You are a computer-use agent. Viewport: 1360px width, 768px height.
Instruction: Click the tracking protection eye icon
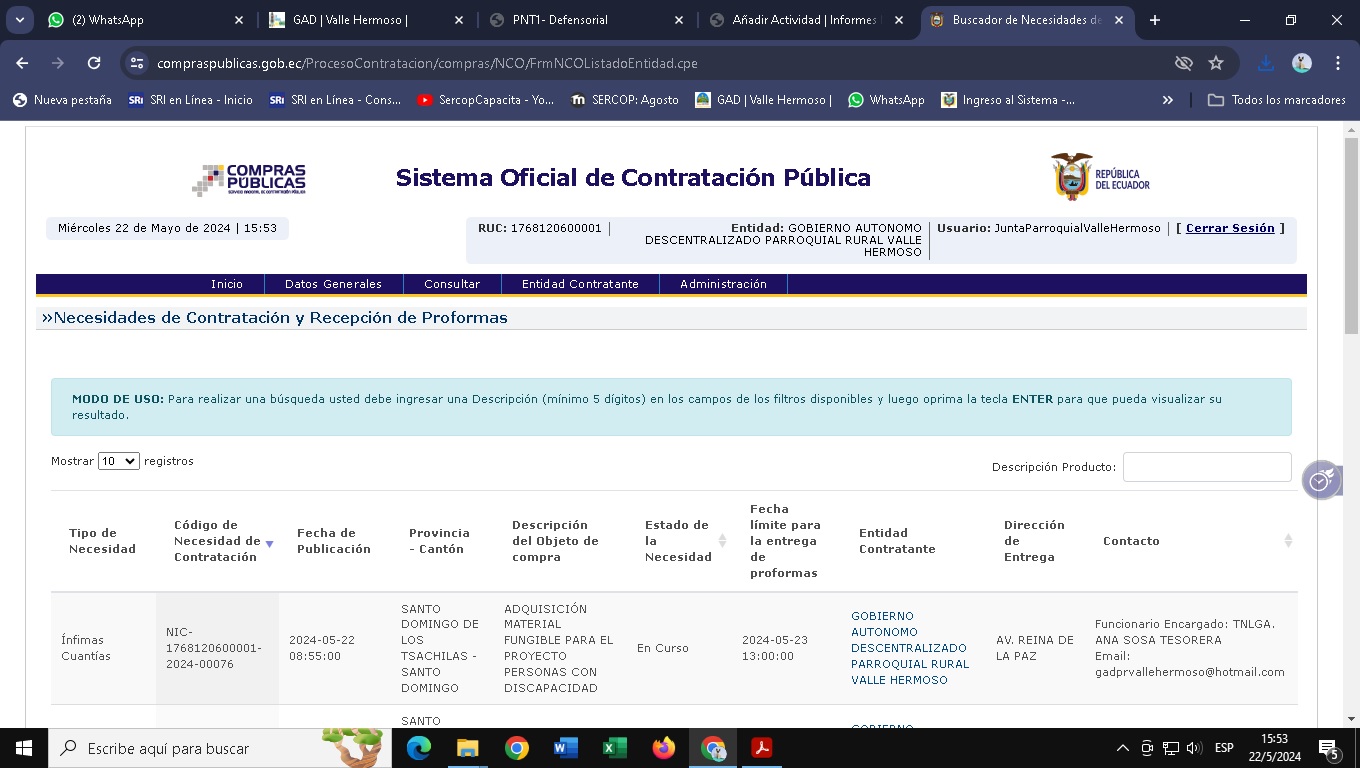1183,63
